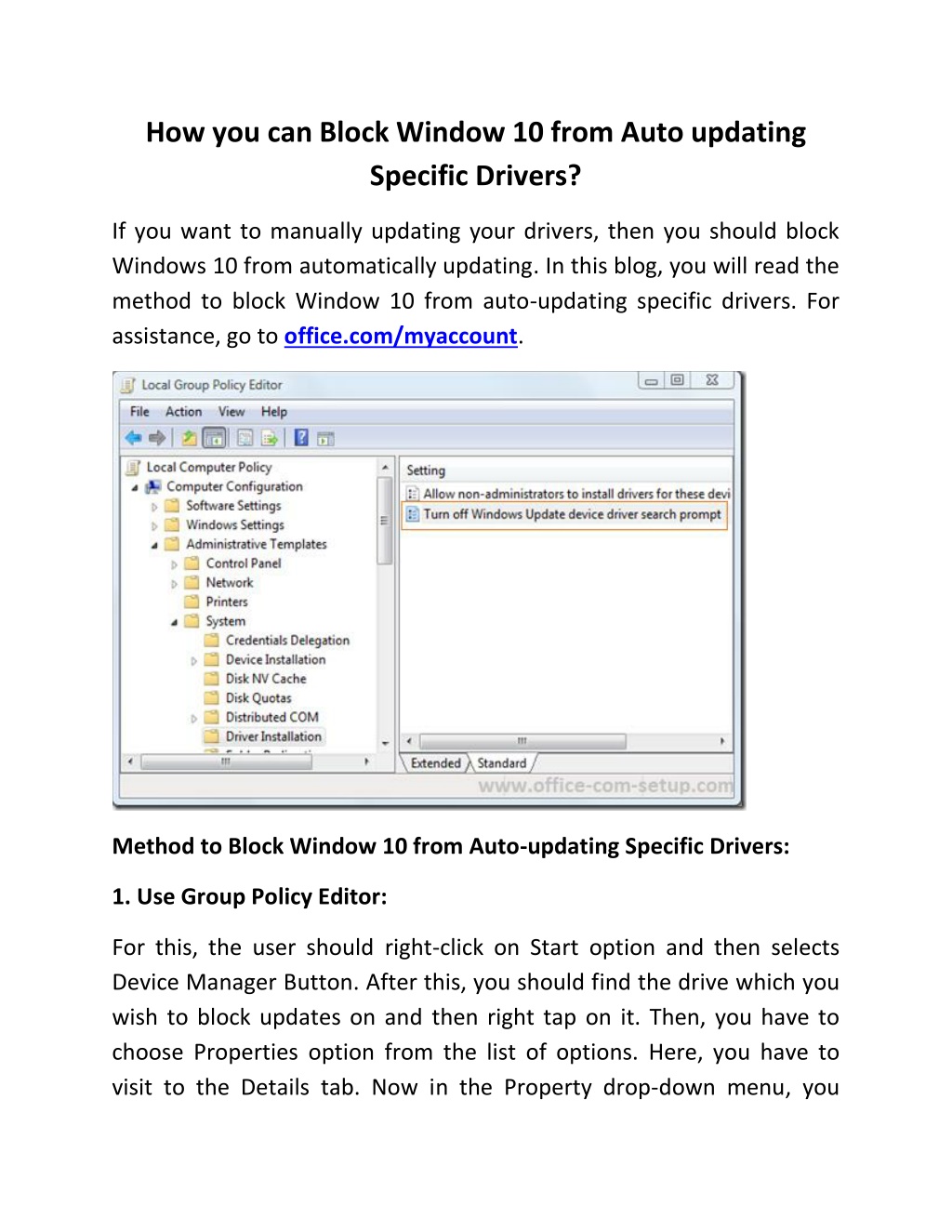Expand the Software Settings node
The image size is (952, 1232).
154,507
